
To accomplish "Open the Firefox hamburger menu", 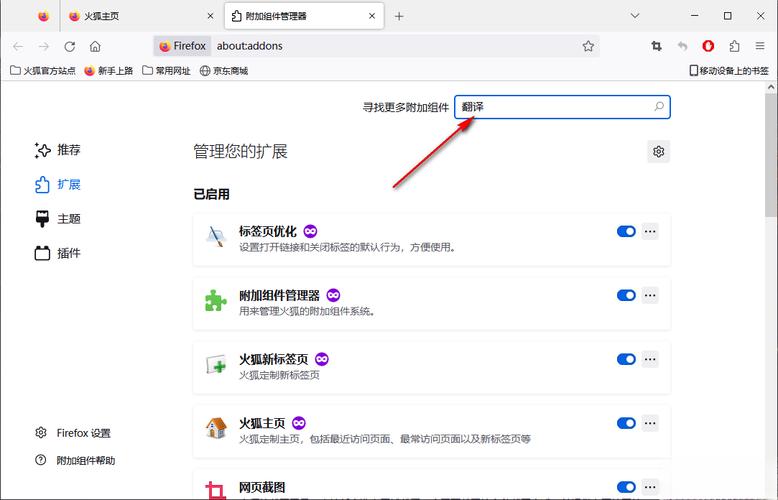I will (x=760, y=46).
